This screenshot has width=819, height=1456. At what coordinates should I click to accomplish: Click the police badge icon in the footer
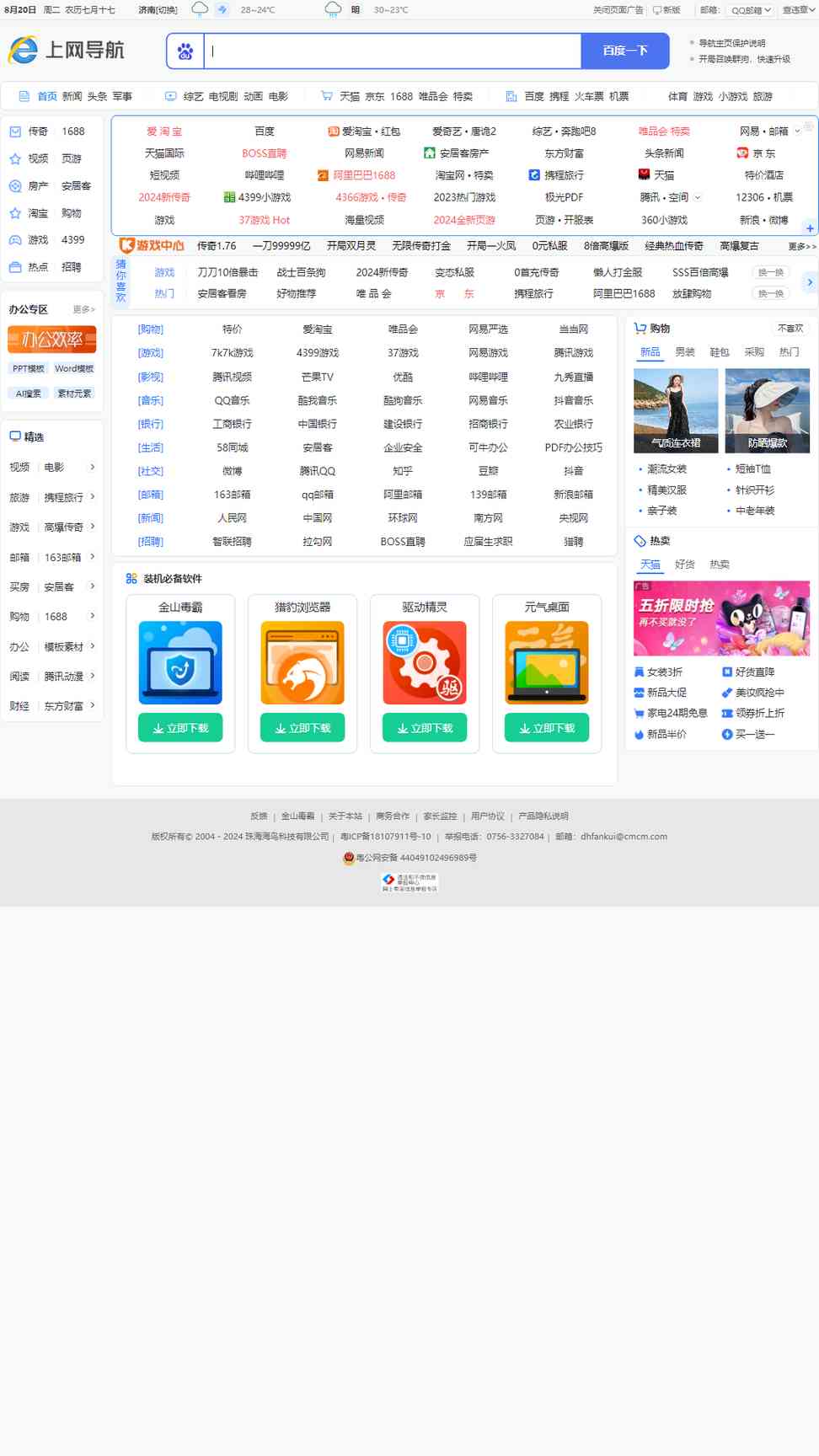pyautogui.click(x=349, y=858)
